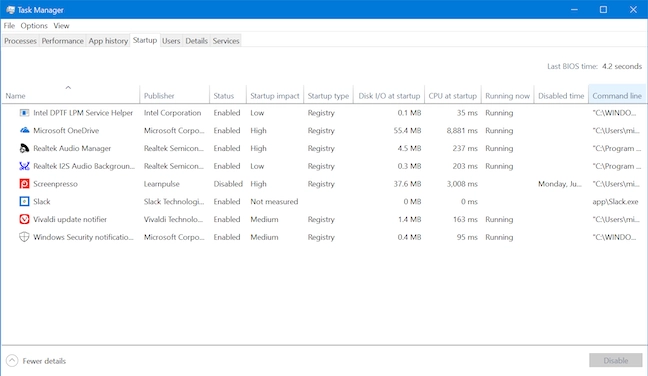Screen dimensions: 648x376
Task: Select Vivaldi update notifier entry name
Action: (x=70, y=219)
